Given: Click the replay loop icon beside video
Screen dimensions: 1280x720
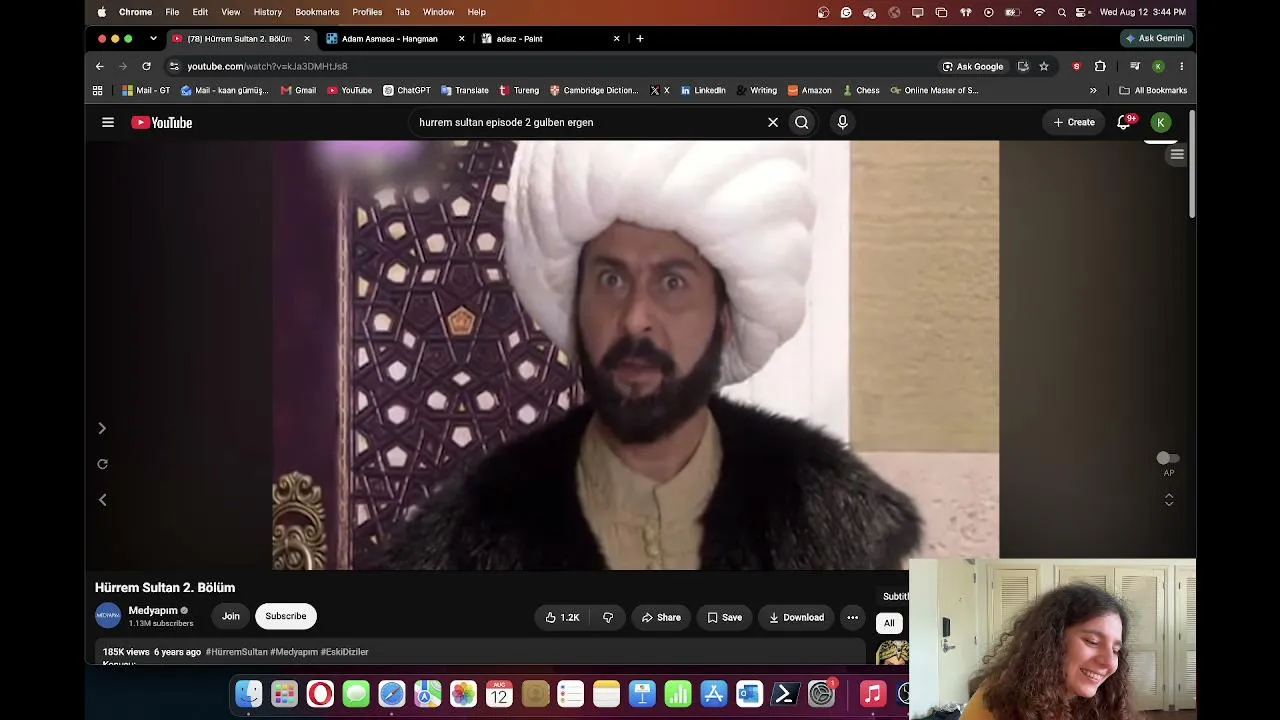Looking at the screenshot, I should point(102,464).
